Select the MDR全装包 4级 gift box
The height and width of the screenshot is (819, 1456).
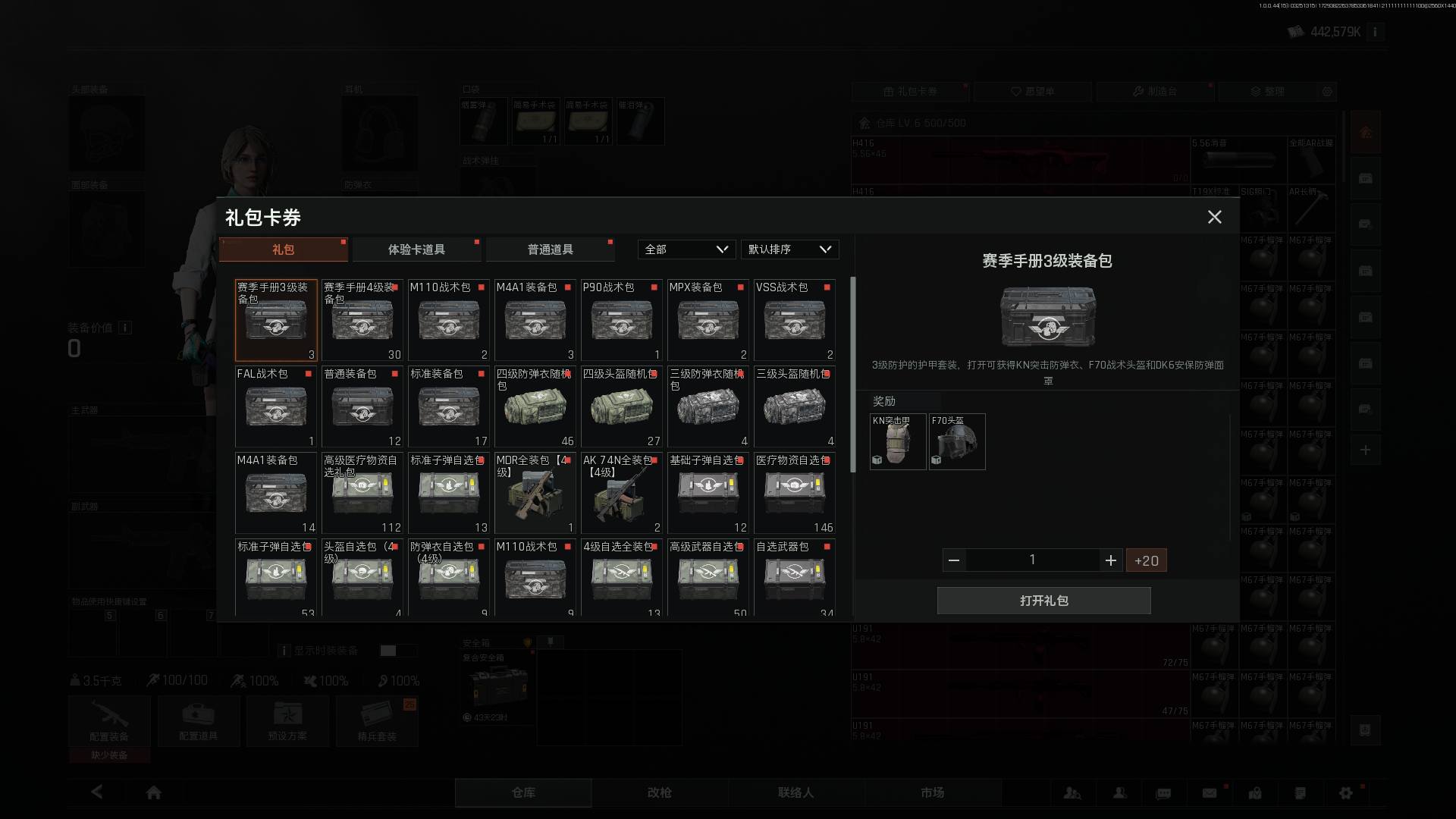pyautogui.click(x=535, y=494)
